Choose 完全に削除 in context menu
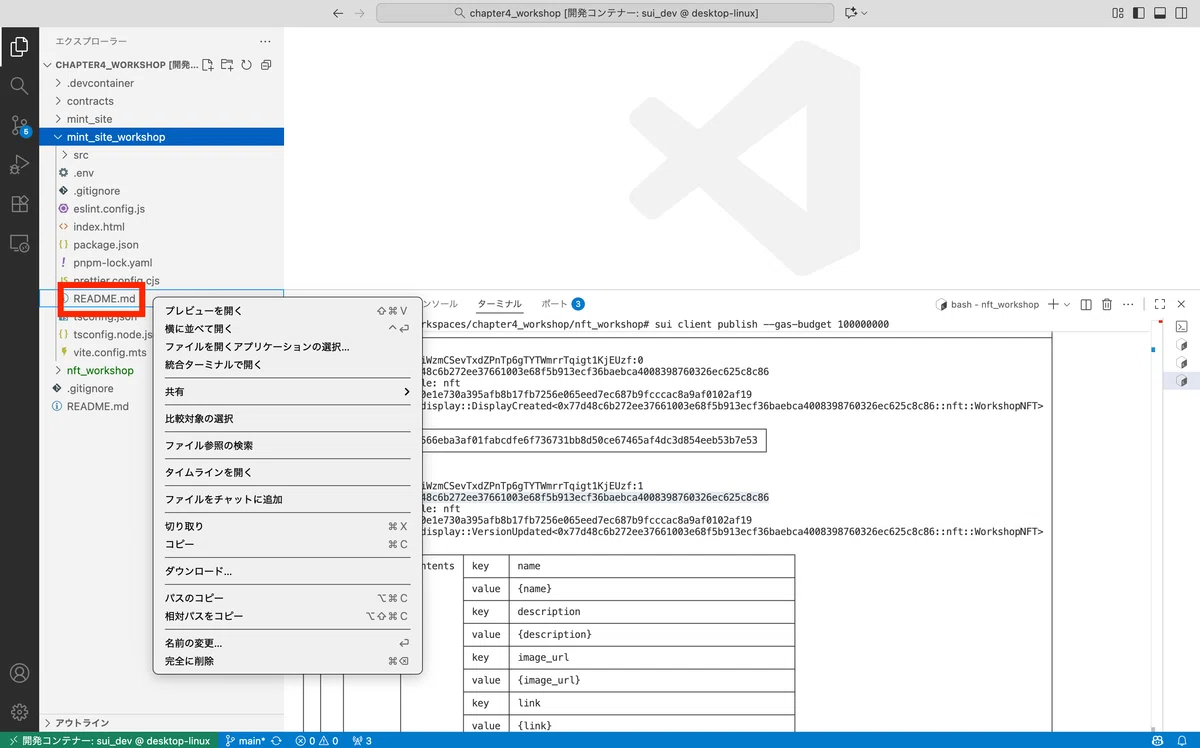The image size is (1200, 748). click(x=288, y=661)
